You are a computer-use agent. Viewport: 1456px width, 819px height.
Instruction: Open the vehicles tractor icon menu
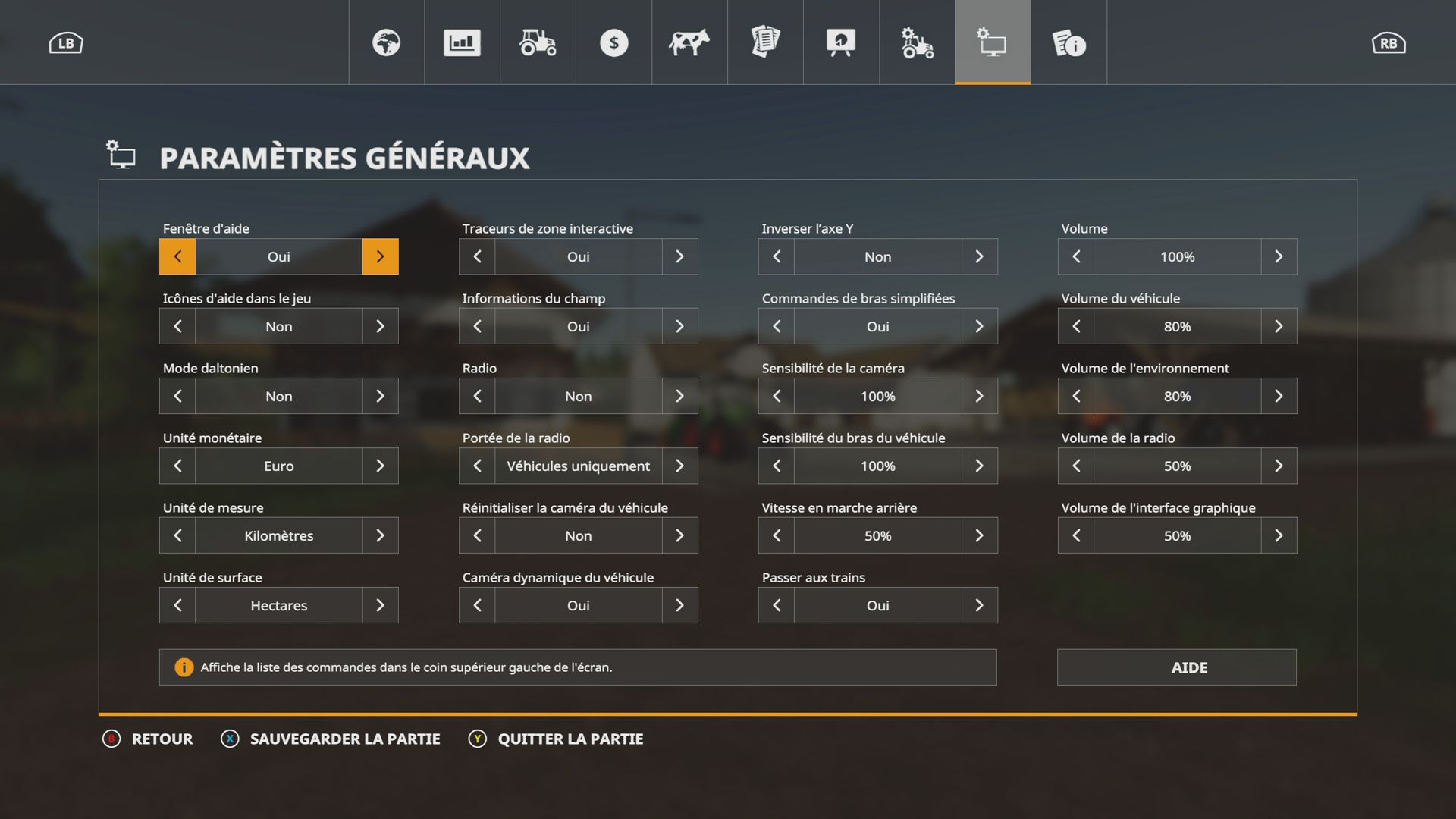tap(538, 42)
